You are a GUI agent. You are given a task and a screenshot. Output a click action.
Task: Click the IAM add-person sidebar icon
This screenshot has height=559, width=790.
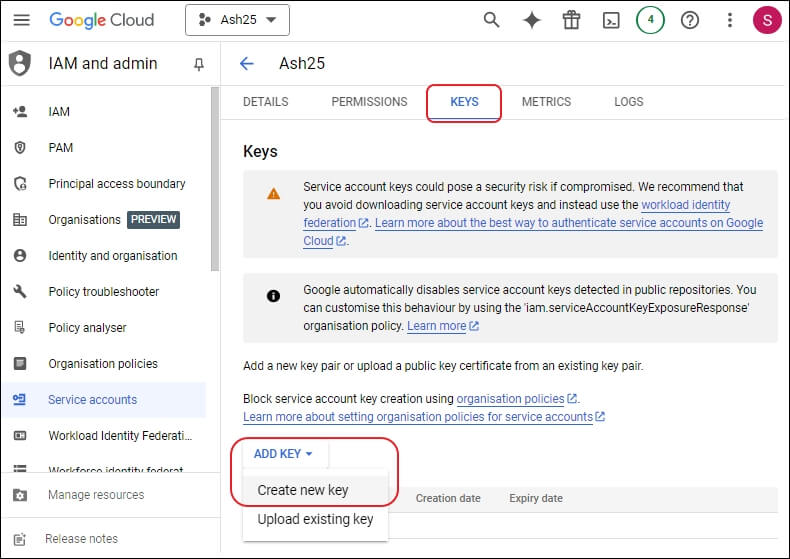(20, 111)
